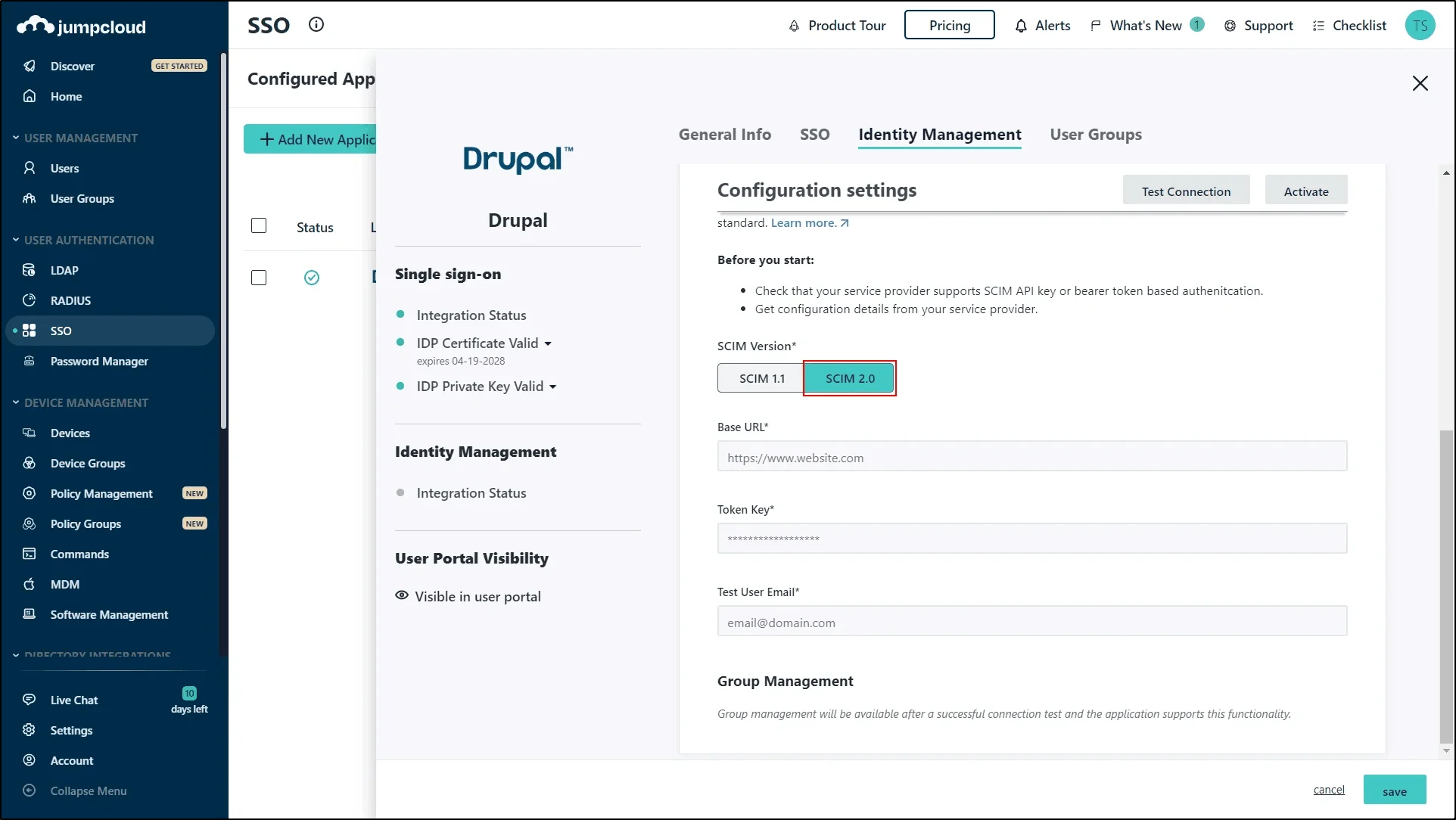Click the status checkmark icon in application row
This screenshot has height=820, width=1456.
point(311,278)
